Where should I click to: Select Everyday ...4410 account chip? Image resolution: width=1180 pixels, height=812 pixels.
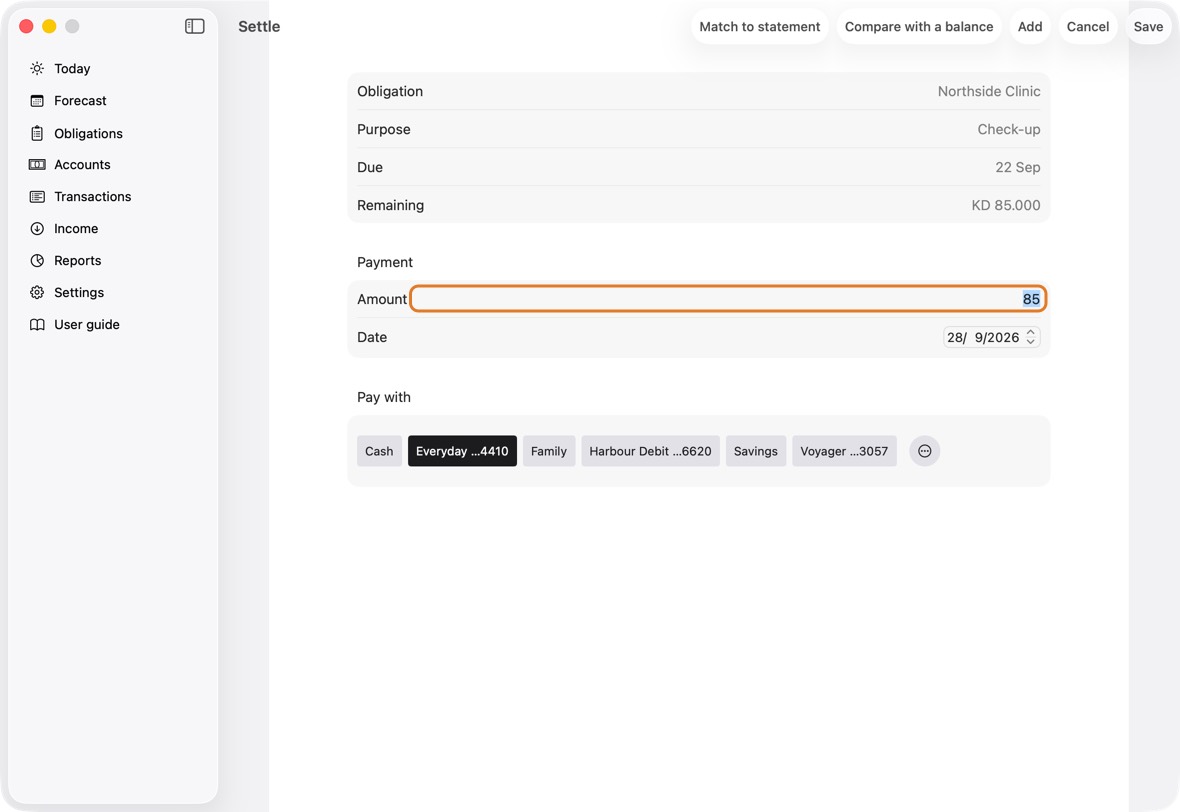click(462, 451)
